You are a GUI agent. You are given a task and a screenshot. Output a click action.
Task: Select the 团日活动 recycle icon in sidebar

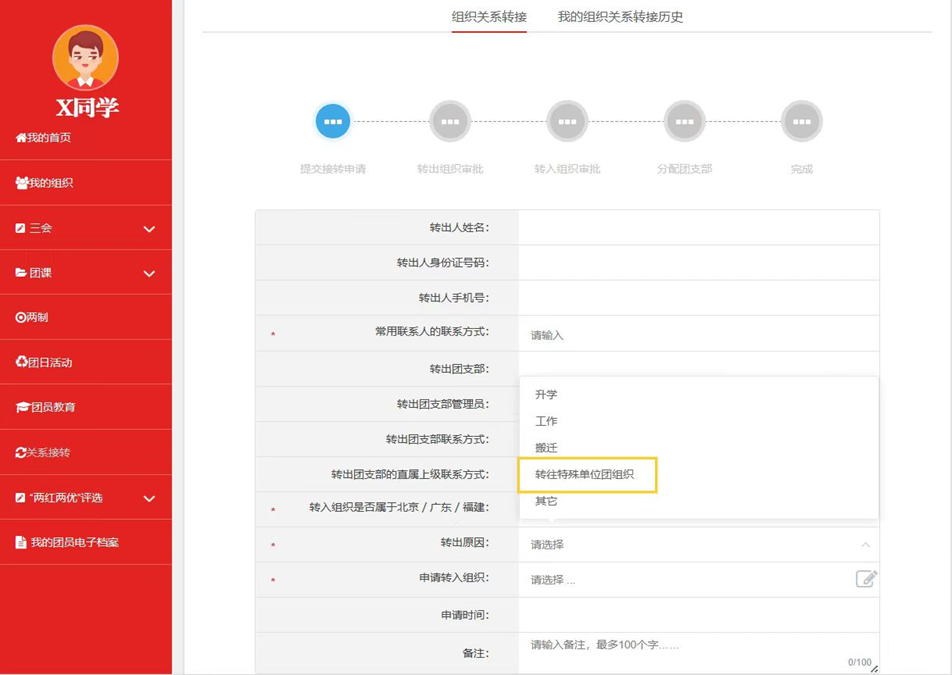pos(20,362)
